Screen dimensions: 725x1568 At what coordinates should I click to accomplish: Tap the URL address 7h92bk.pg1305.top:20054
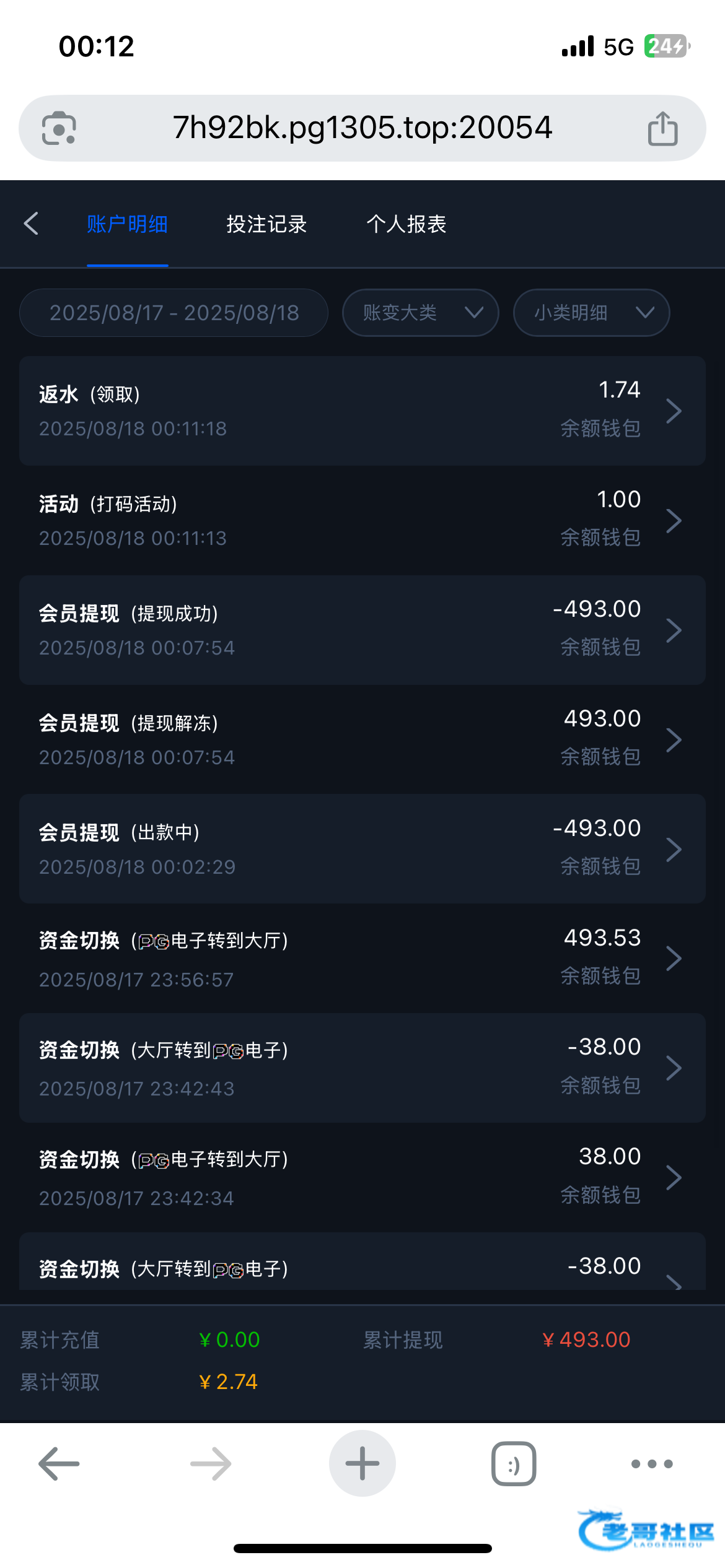pos(362,128)
